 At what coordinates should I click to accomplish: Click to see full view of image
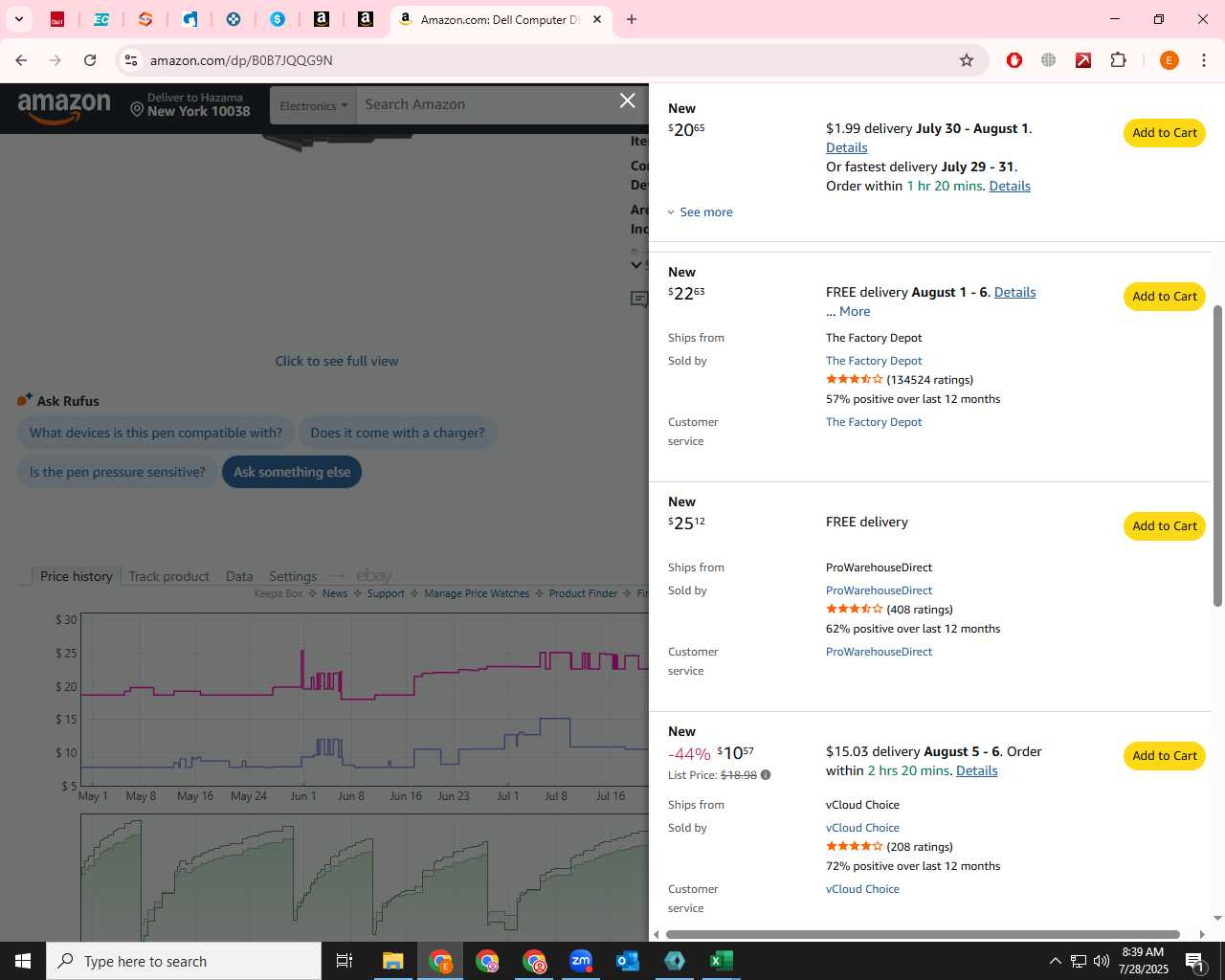coord(337,361)
